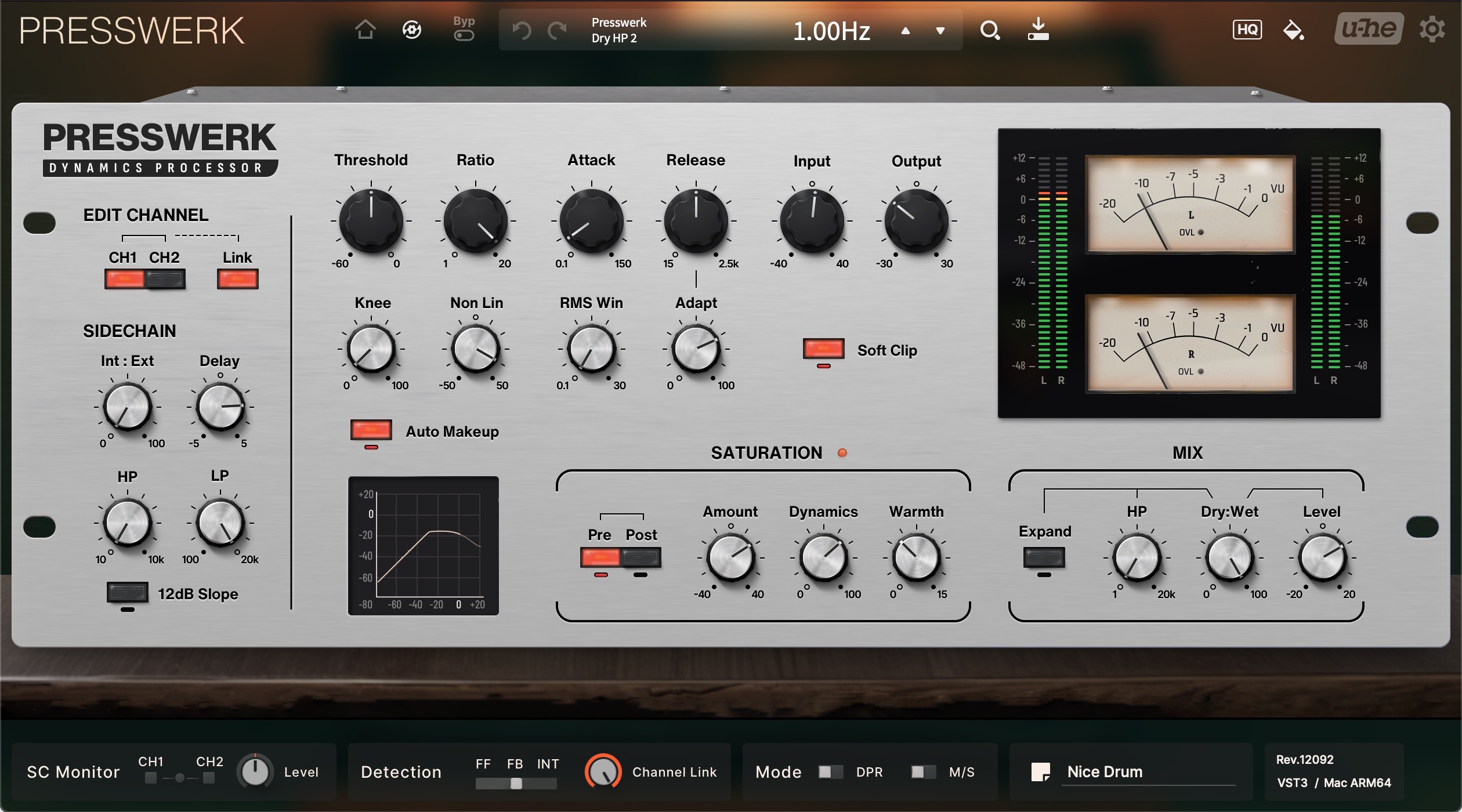
Task: Click the MIX Level knob
Action: 1323,557
